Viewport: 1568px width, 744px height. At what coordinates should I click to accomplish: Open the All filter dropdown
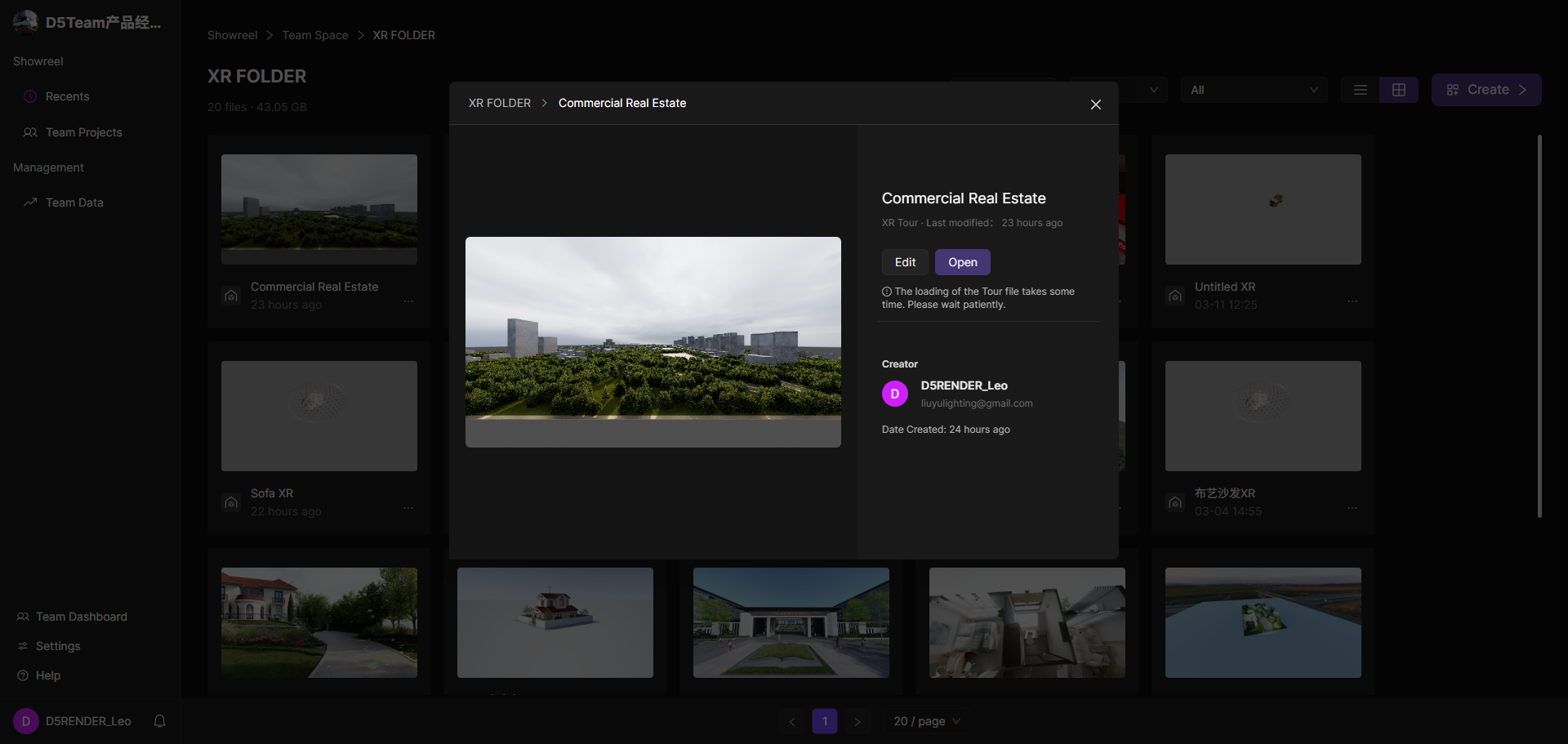point(1254,90)
